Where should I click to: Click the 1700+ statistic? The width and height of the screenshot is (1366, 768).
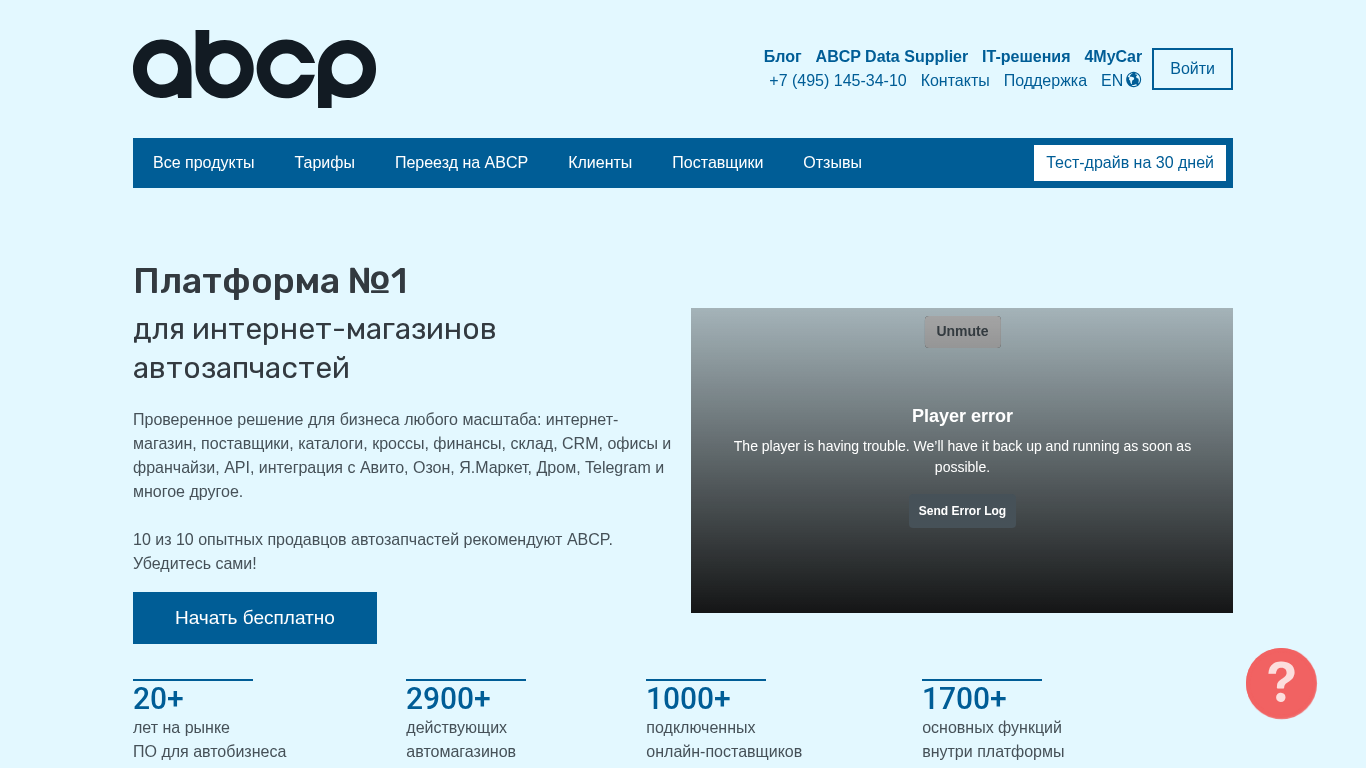tap(964, 698)
